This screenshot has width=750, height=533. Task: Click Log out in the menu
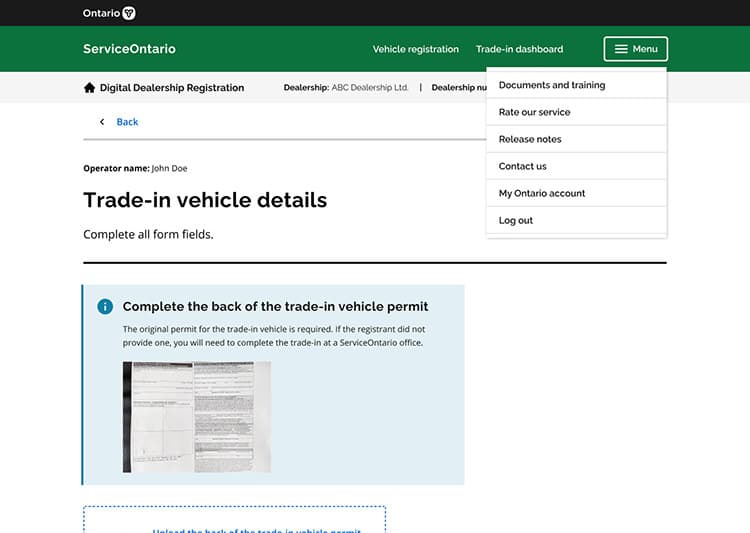coord(516,220)
